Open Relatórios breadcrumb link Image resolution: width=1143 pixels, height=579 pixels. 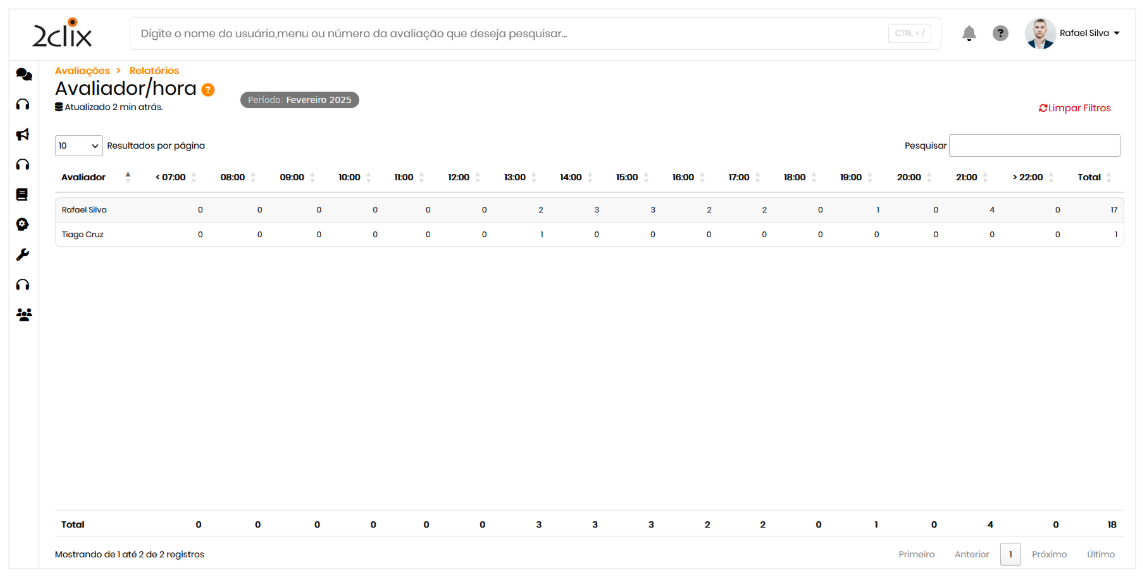coord(154,71)
